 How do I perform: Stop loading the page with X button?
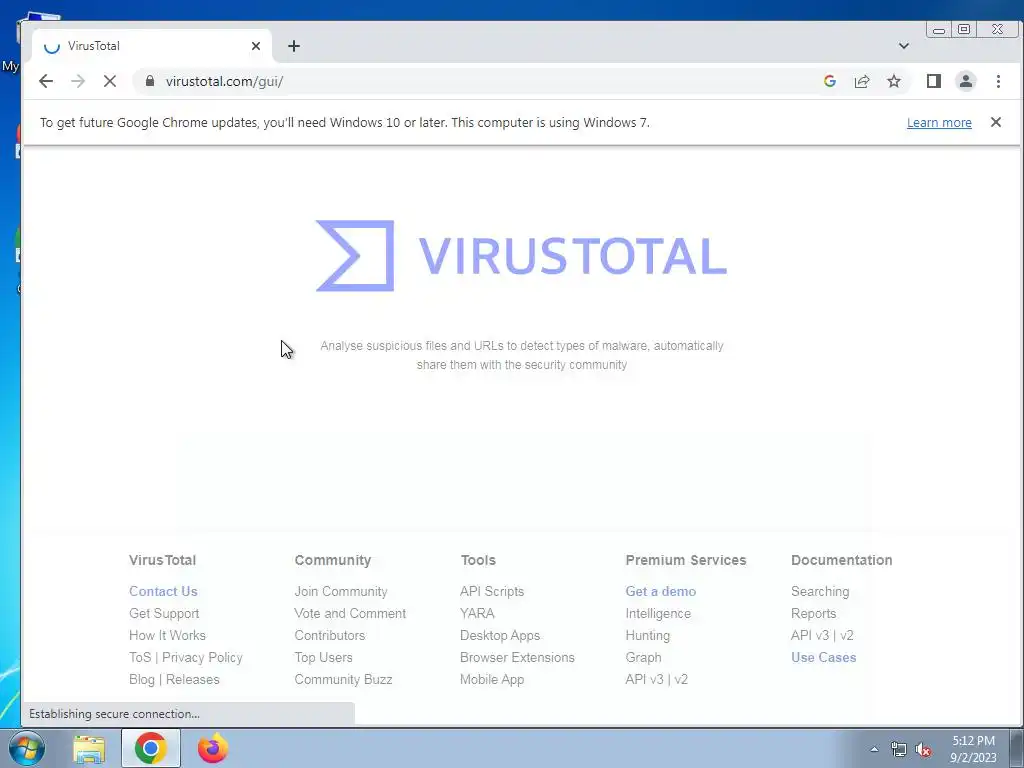click(110, 81)
